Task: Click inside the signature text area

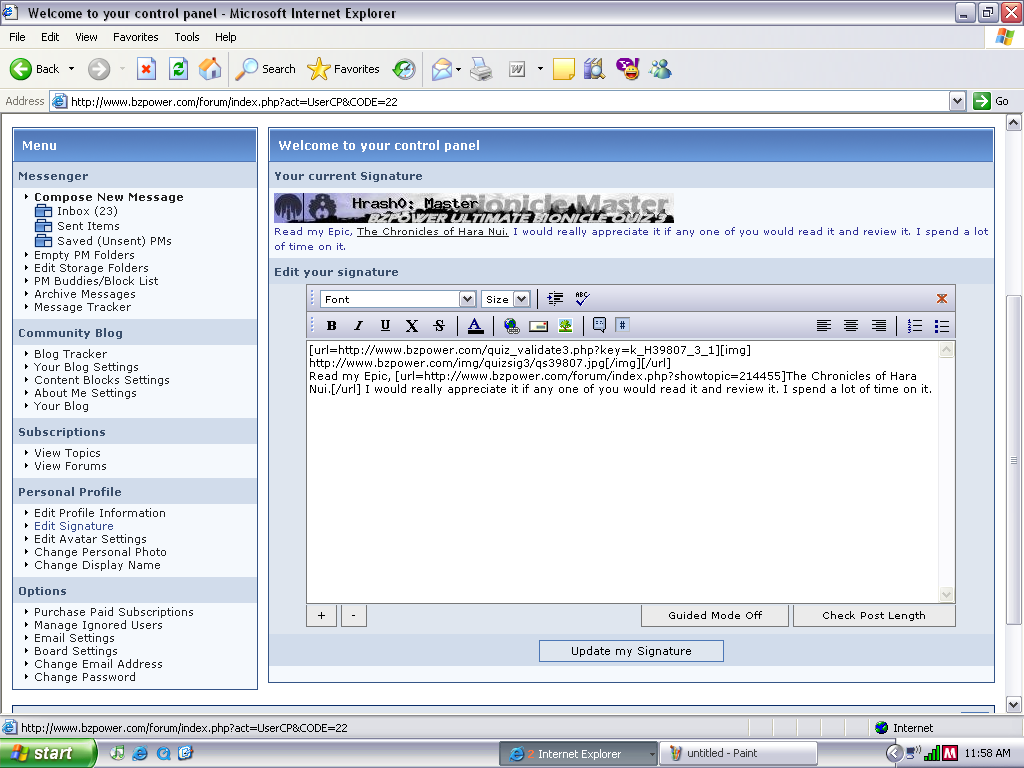Action: [622, 472]
